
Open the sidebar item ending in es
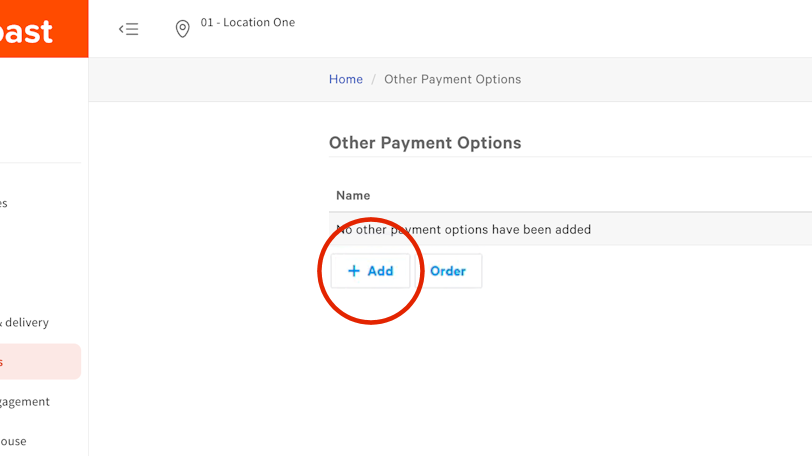(5, 203)
